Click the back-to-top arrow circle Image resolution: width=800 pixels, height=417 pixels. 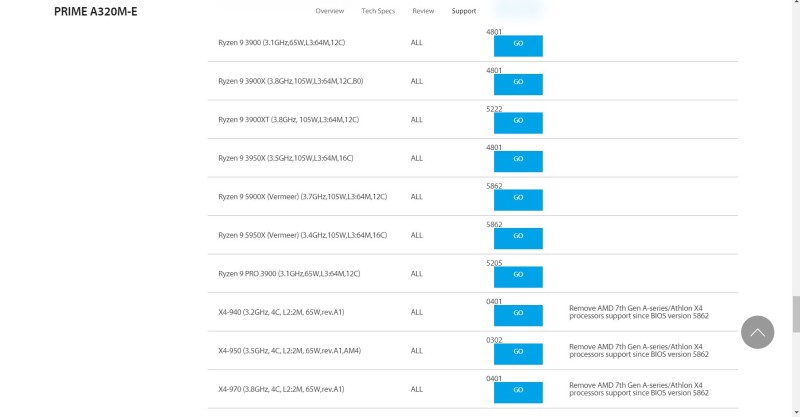click(x=757, y=332)
